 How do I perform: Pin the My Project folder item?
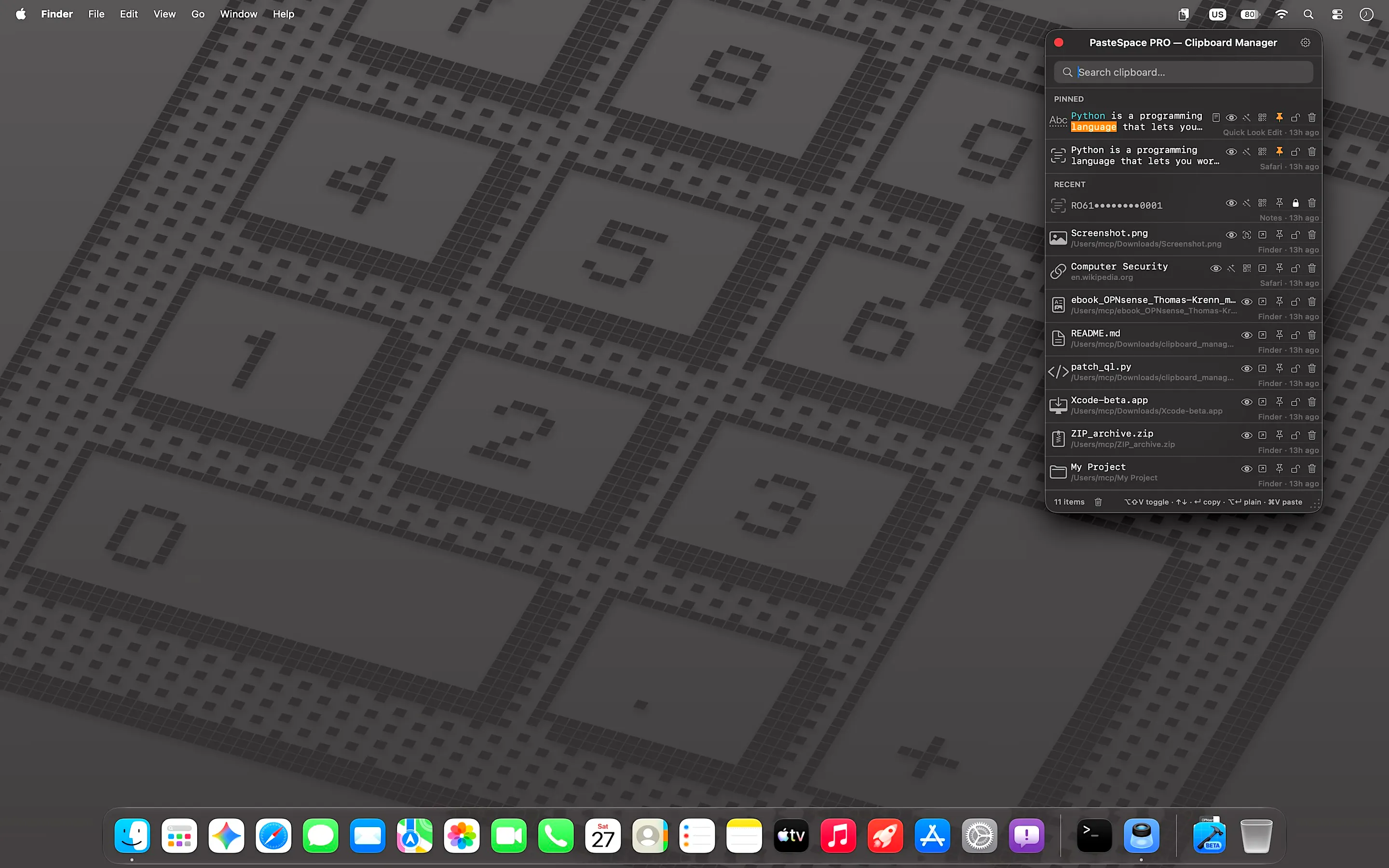point(1280,469)
